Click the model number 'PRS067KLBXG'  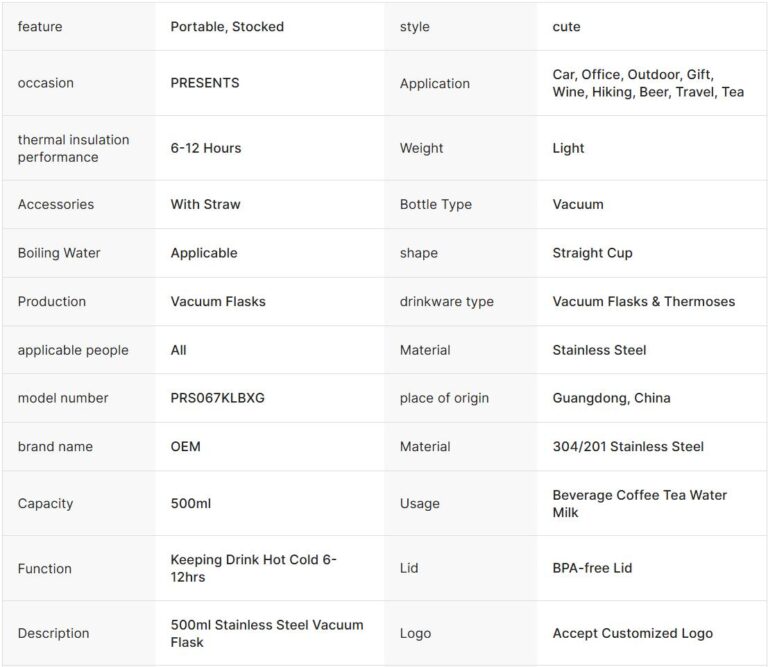point(218,398)
